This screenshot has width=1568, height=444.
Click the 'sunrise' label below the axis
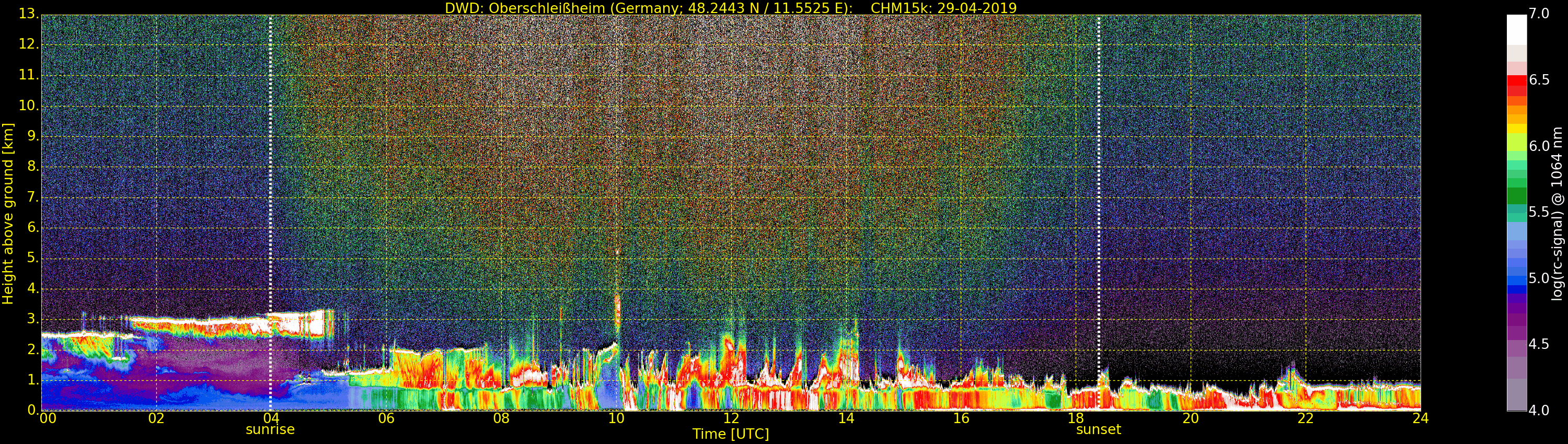tap(270, 429)
